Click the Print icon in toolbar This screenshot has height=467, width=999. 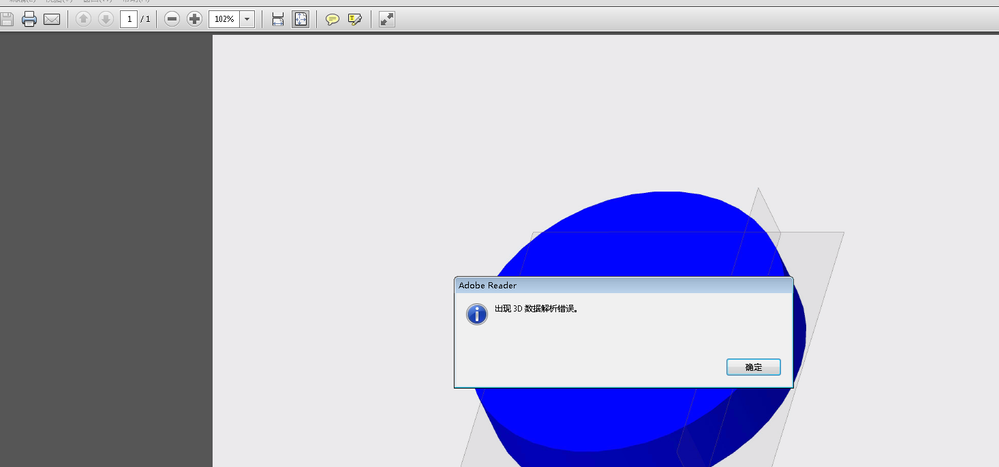[x=29, y=19]
